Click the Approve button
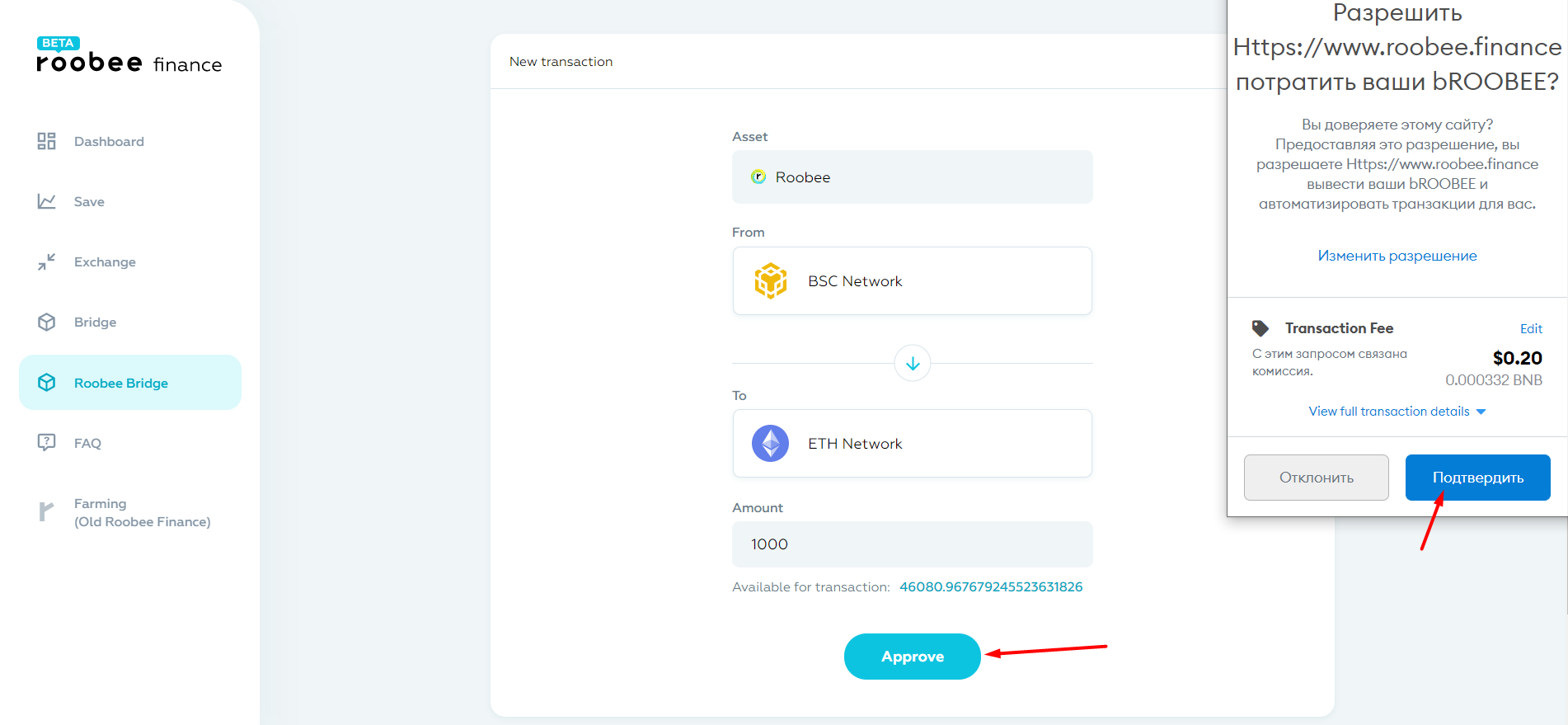The width and height of the screenshot is (1568, 725). point(913,657)
